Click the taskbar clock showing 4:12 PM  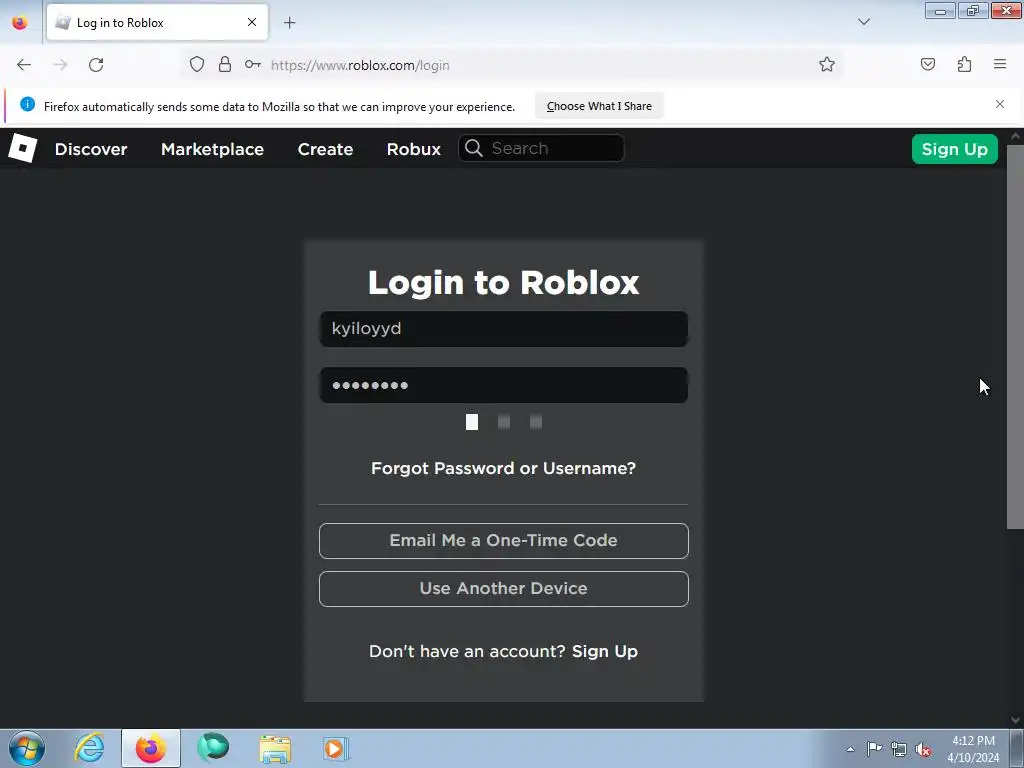coord(973,749)
